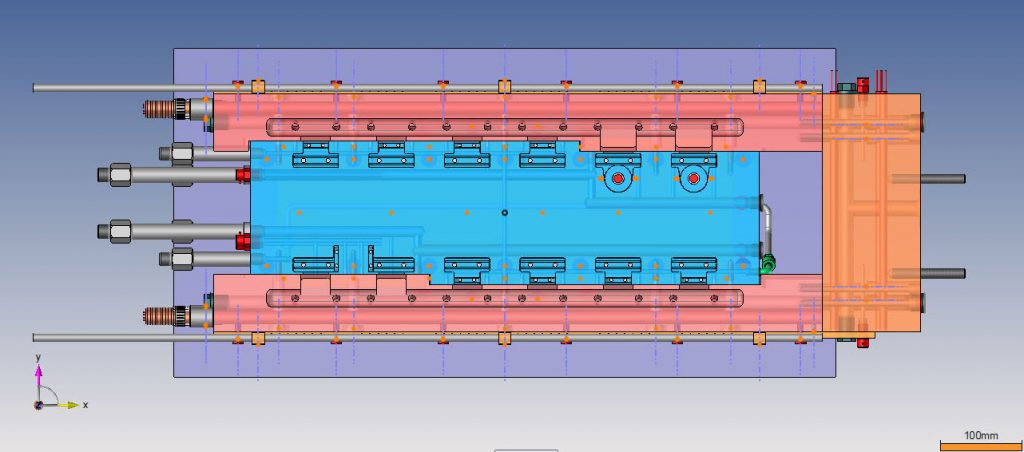The image size is (1024, 452).
Task: Pick the green fitting beside blue plate
Action: click(767, 263)
